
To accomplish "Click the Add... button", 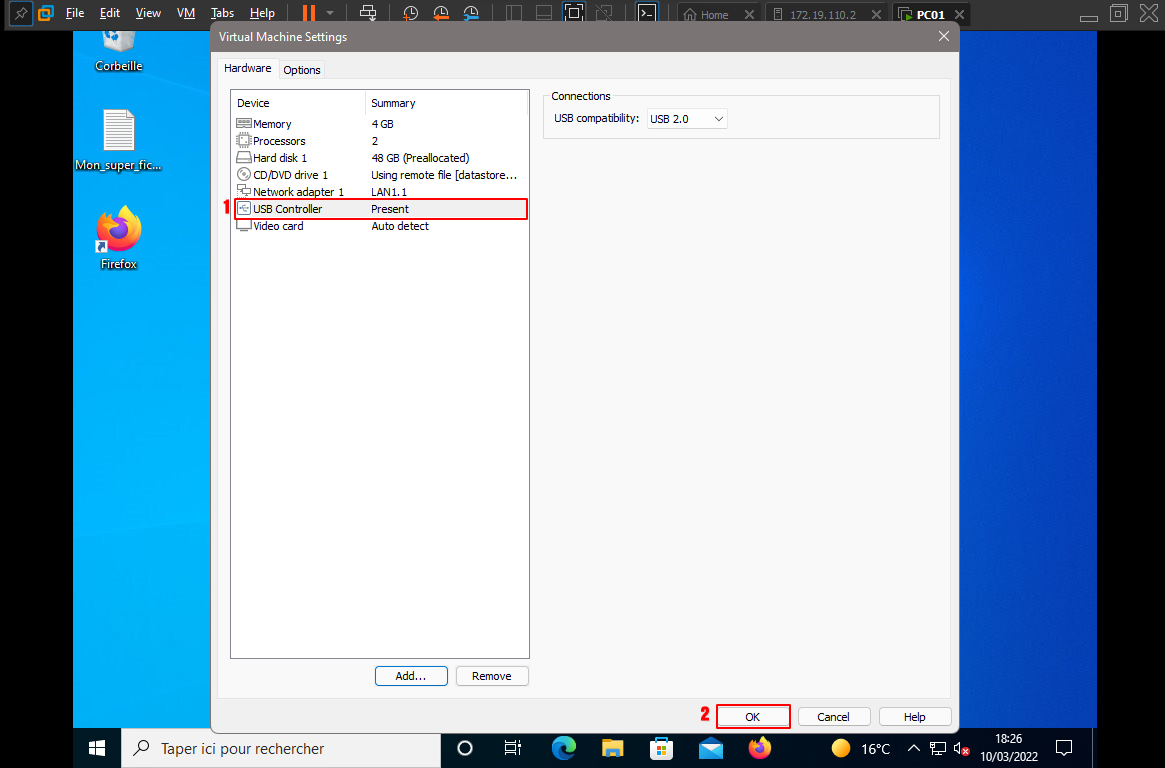I will [411, 676].
